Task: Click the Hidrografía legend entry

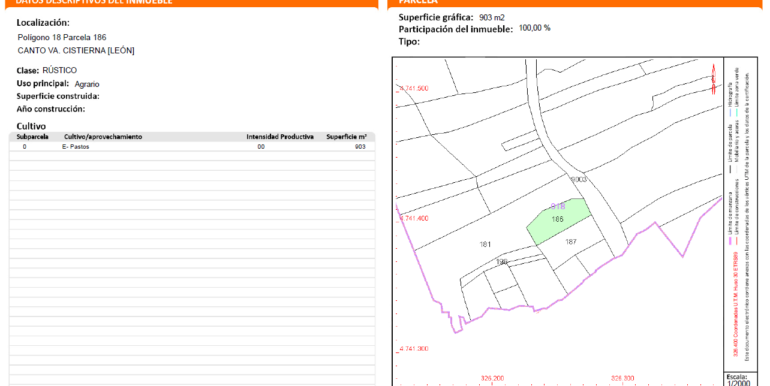Action: (x=730, y=100)
